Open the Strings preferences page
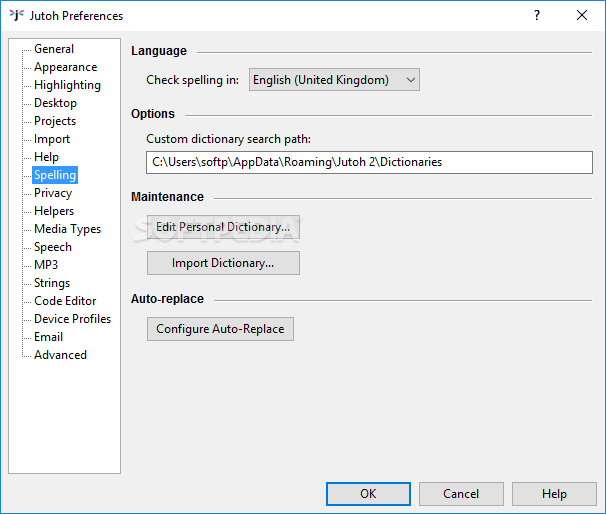Image resolution: width=606 pixels, height=514 pixels. 52,283
